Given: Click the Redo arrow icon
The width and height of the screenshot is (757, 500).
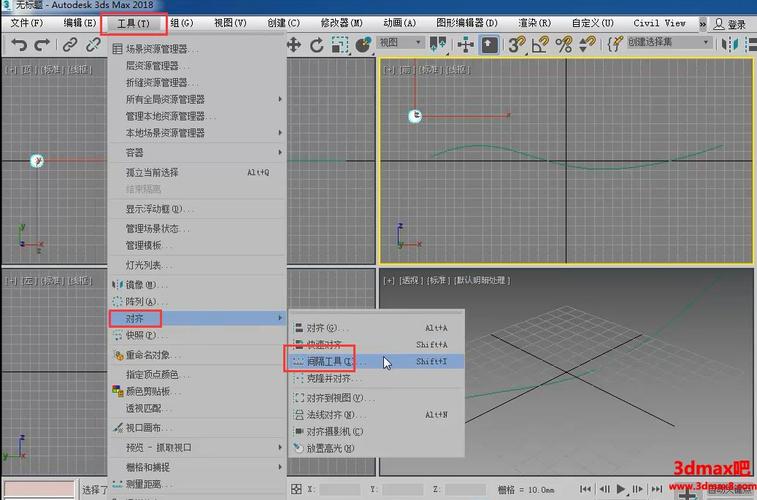Looking at the screenshot, I should click(42, 45).
